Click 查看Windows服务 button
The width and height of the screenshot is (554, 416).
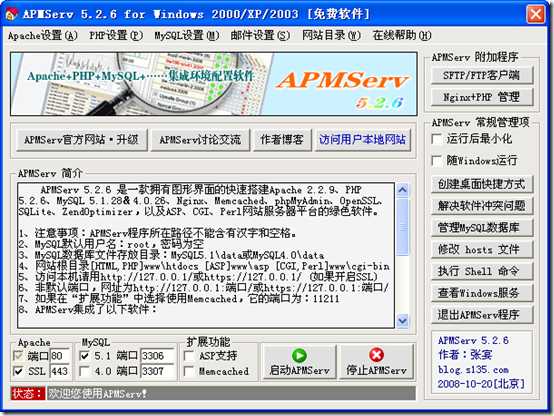482,293
